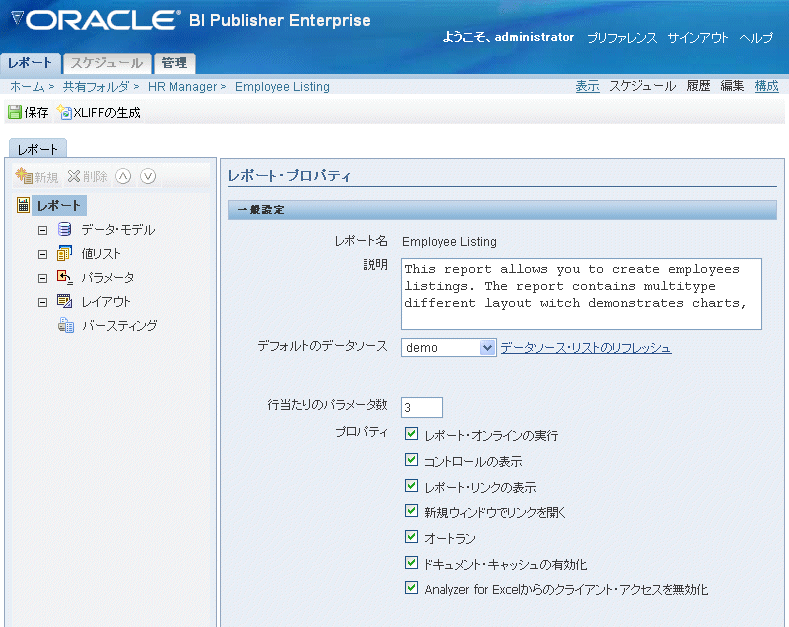This screenshot has height=627, width=789.
Task: Open プリファレンス preferences link
Action: tap(622, 38)
